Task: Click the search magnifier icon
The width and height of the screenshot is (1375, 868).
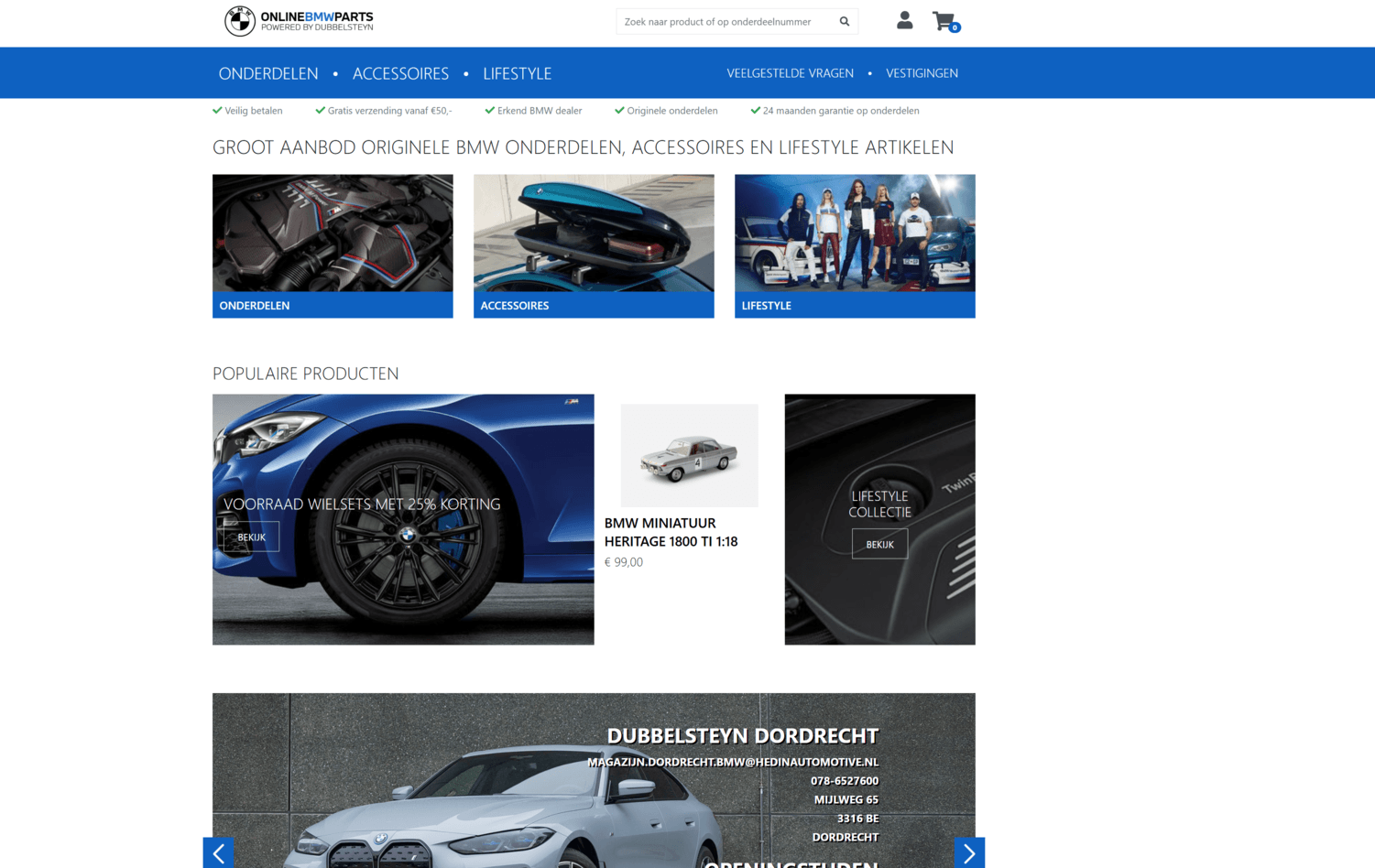Action: [845, 21]
